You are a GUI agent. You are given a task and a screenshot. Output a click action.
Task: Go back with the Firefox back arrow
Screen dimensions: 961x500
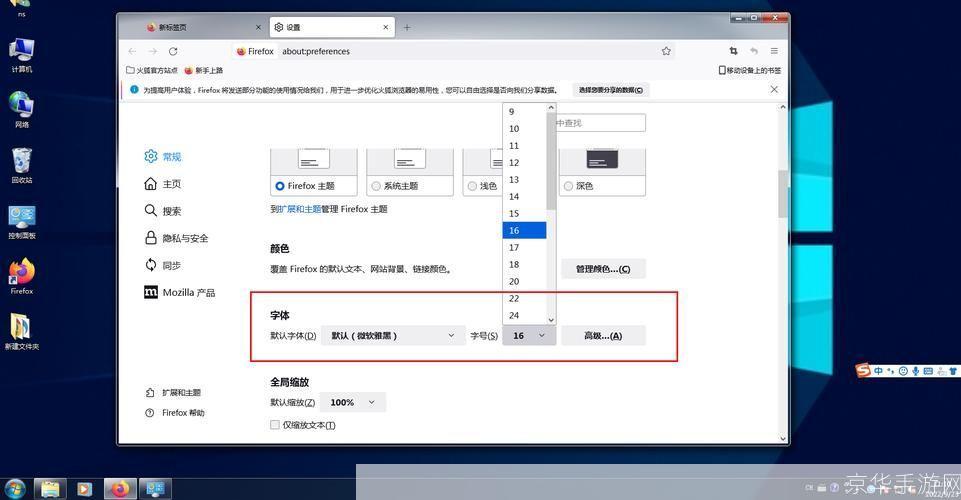tap(132, 51)
